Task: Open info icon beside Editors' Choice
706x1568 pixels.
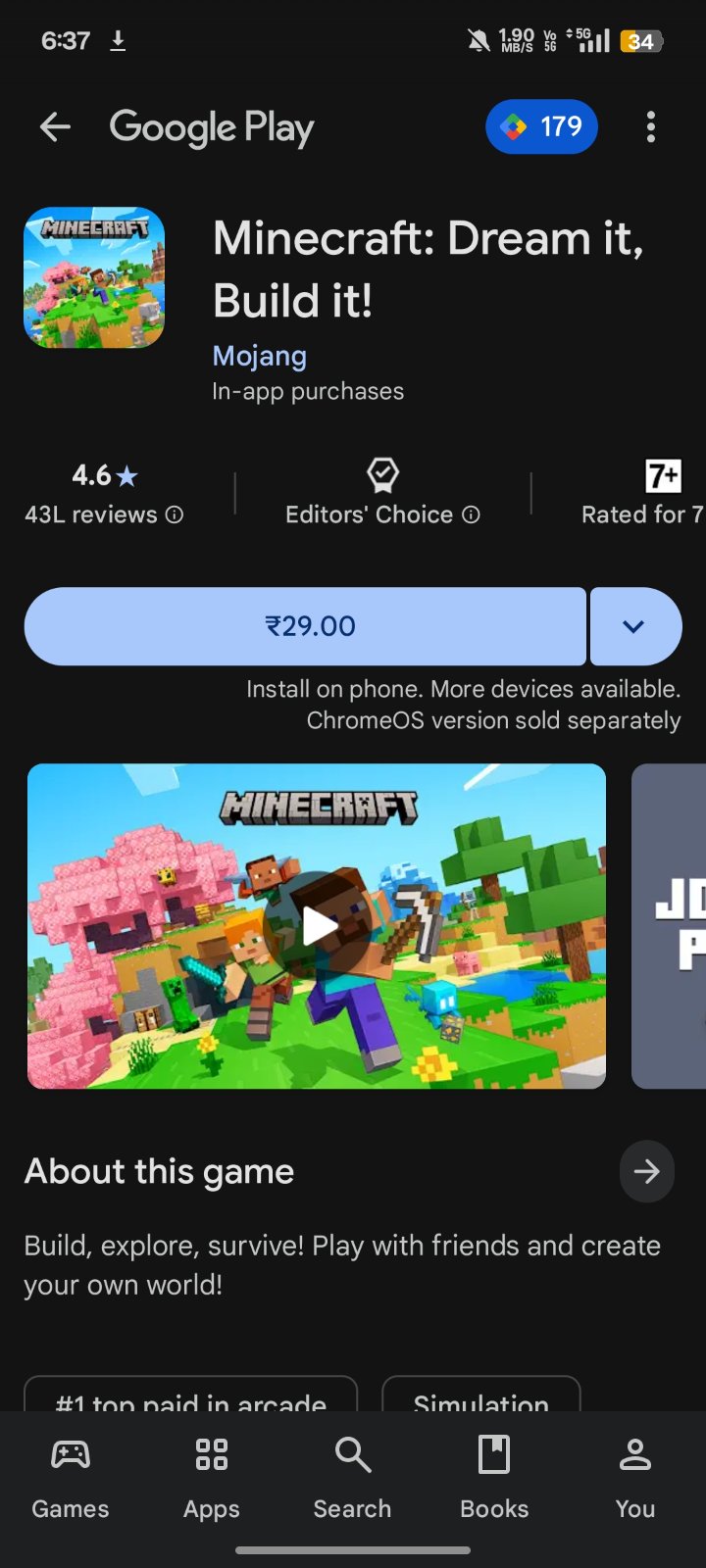Action: (x=472, y=514)
